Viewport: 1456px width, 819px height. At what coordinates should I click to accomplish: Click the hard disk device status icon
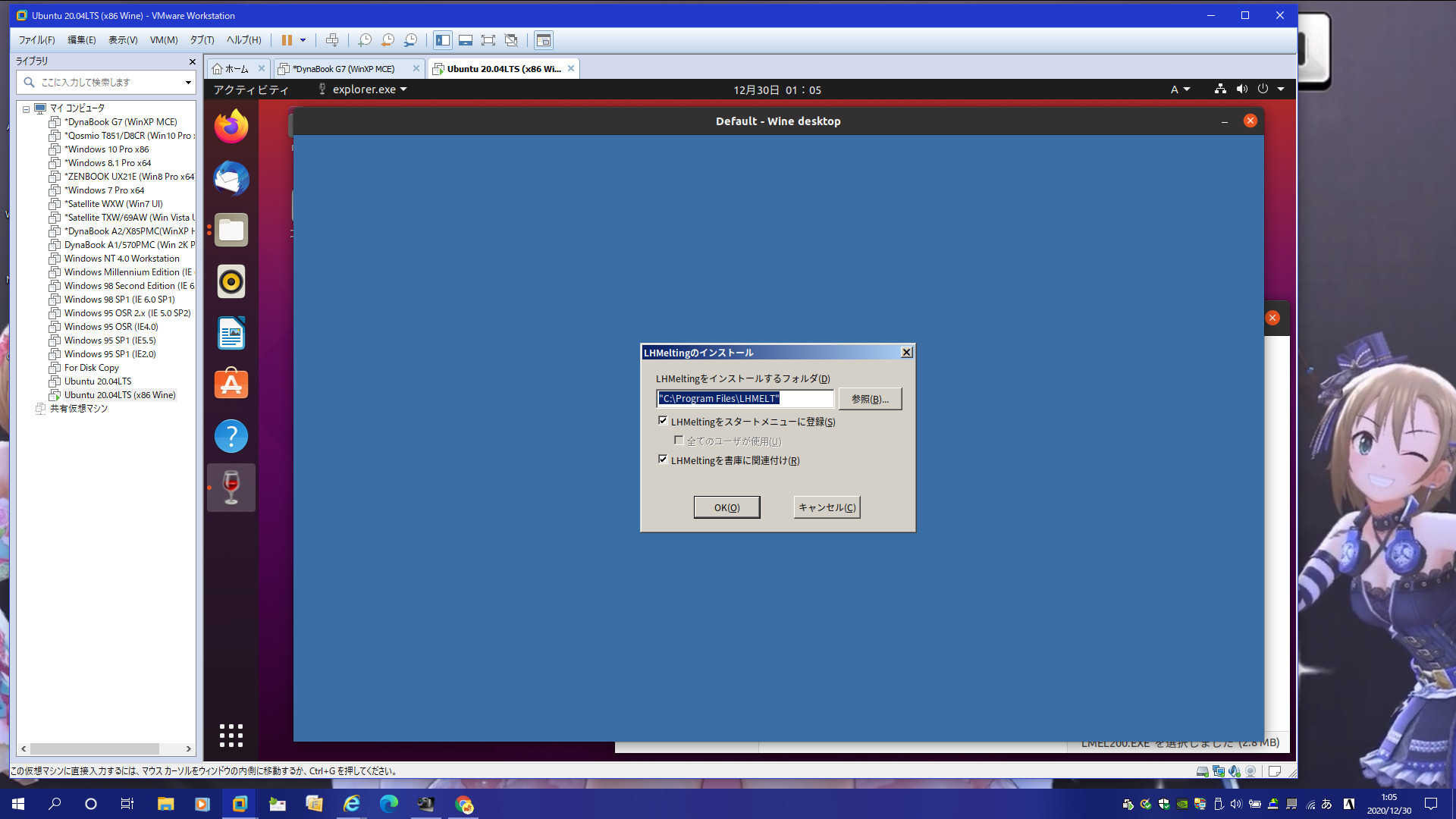(1202, 771)
